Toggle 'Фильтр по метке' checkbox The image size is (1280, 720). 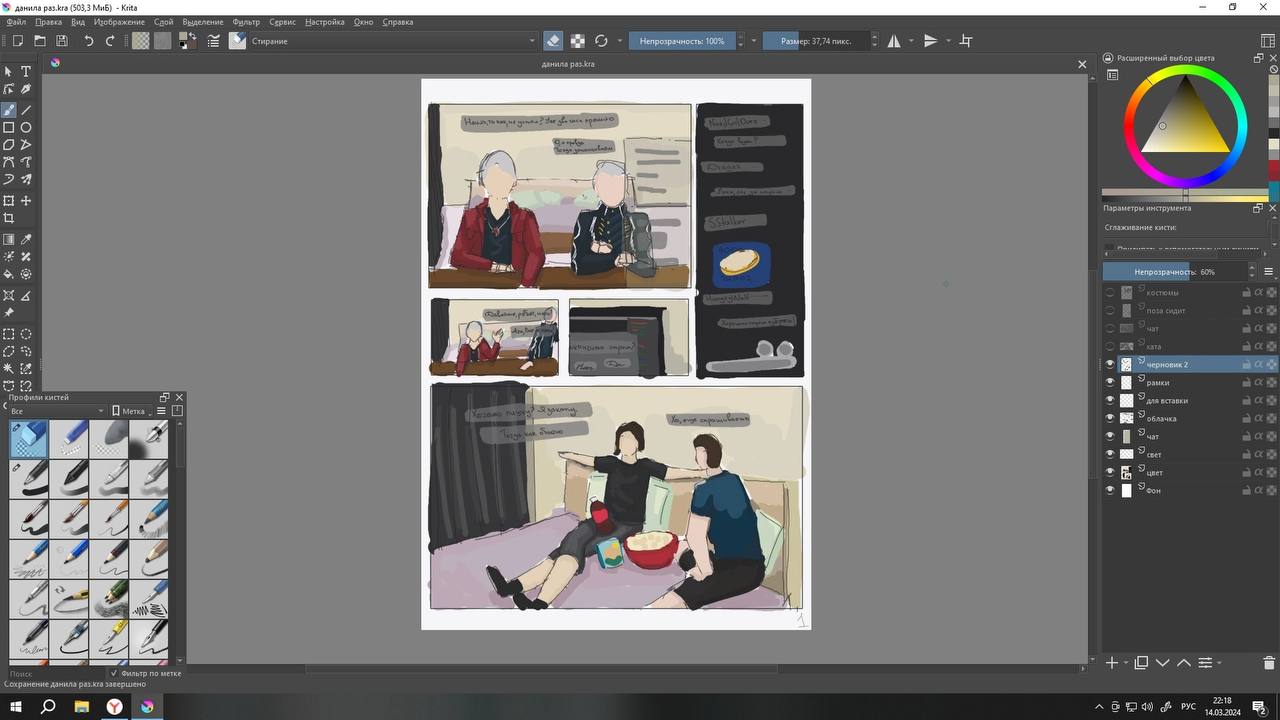pyautogui.click(x=114, y=673)
